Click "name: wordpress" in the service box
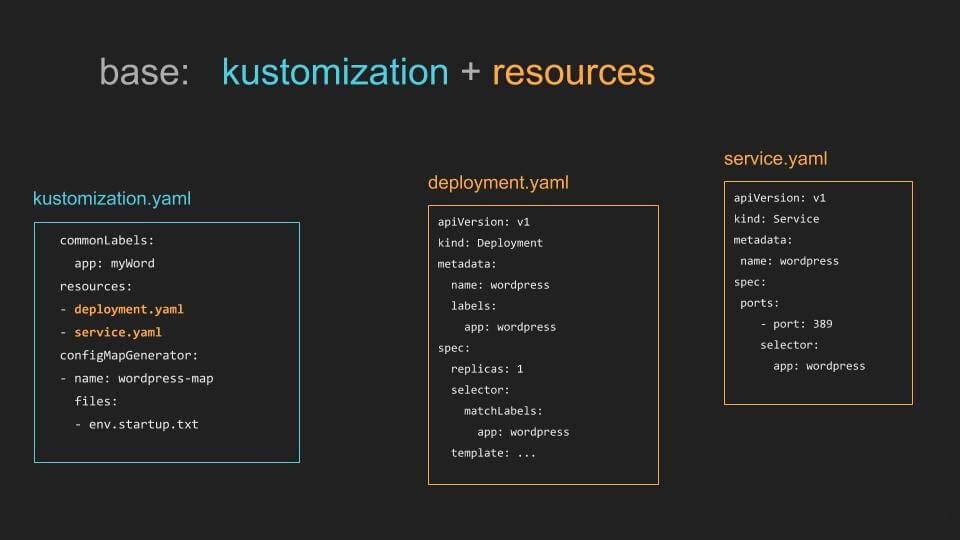 pos(790,261)
